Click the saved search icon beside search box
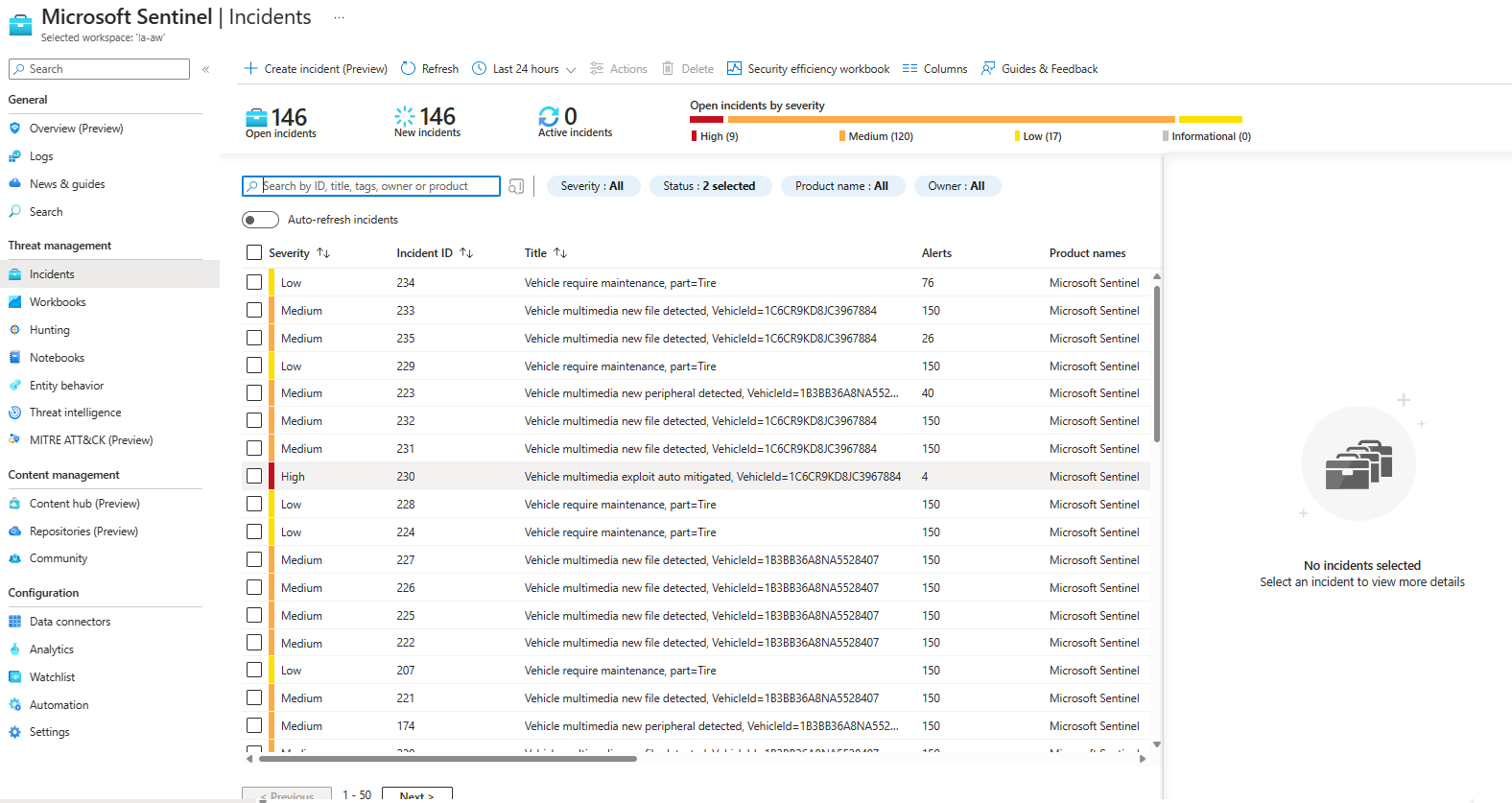The width and height of the screenshot is (1512, 803). click(x=516, y=186)
